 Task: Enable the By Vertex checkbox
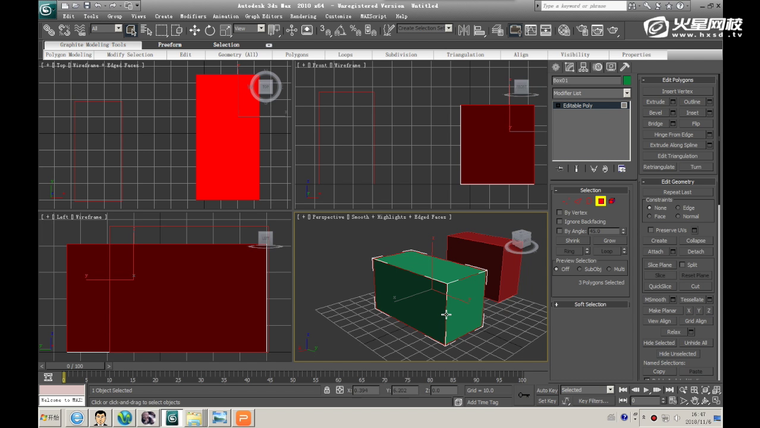[559, 213]
